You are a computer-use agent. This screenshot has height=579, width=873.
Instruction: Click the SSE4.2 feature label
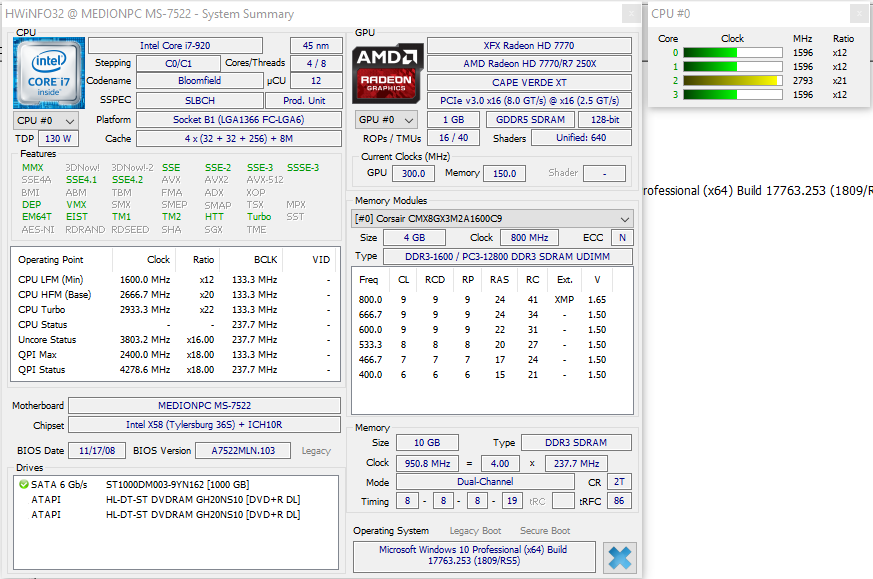click(127, 180)
